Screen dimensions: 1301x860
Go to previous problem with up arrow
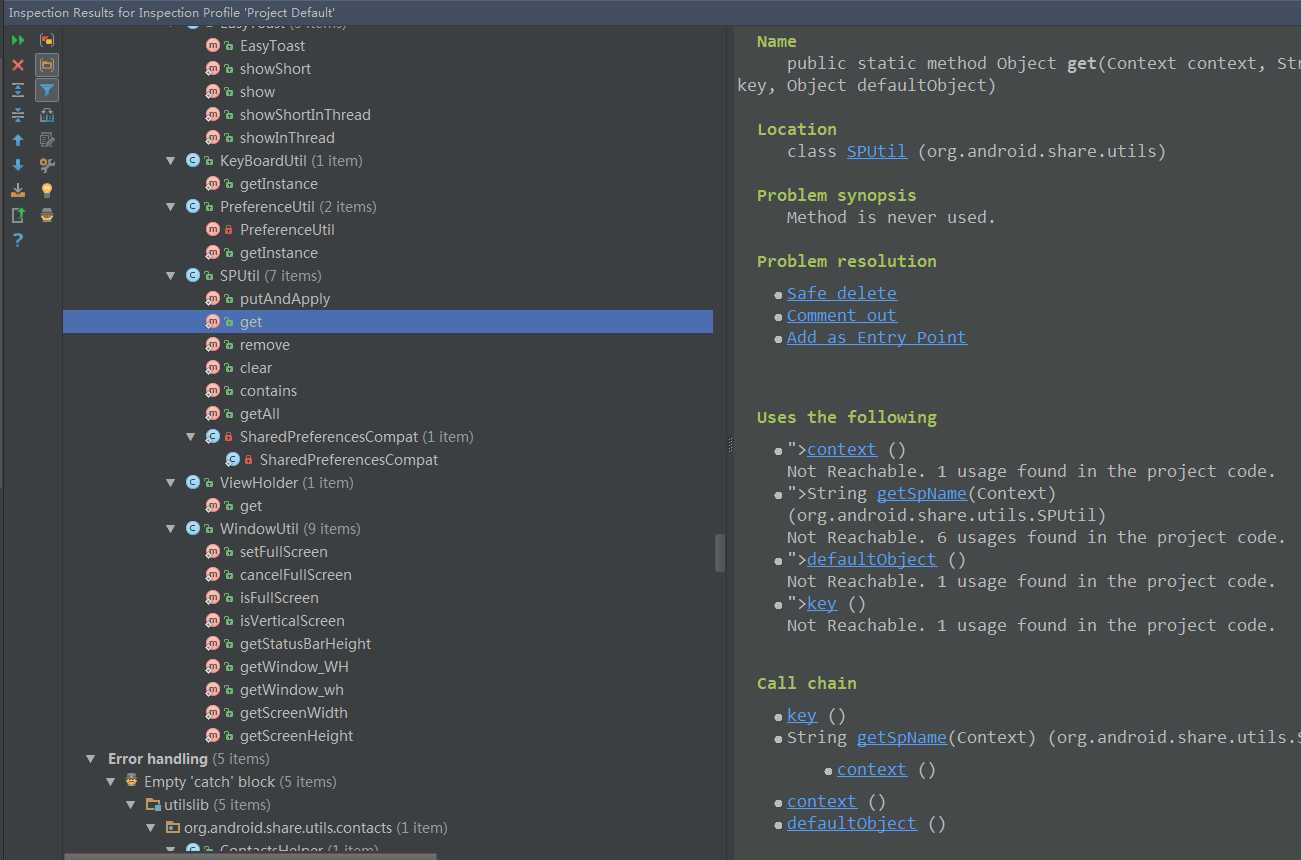pos(18,140)
